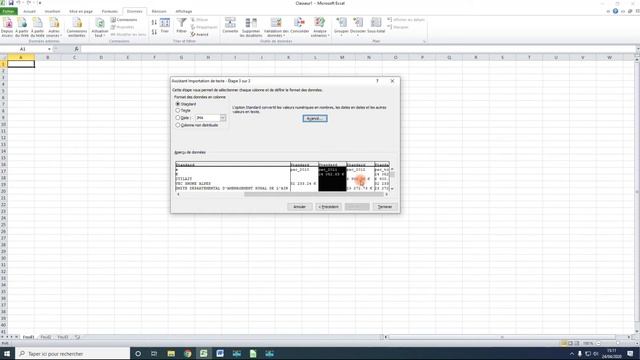Open the Trier sort dialog icon

(x=165, y=25)
